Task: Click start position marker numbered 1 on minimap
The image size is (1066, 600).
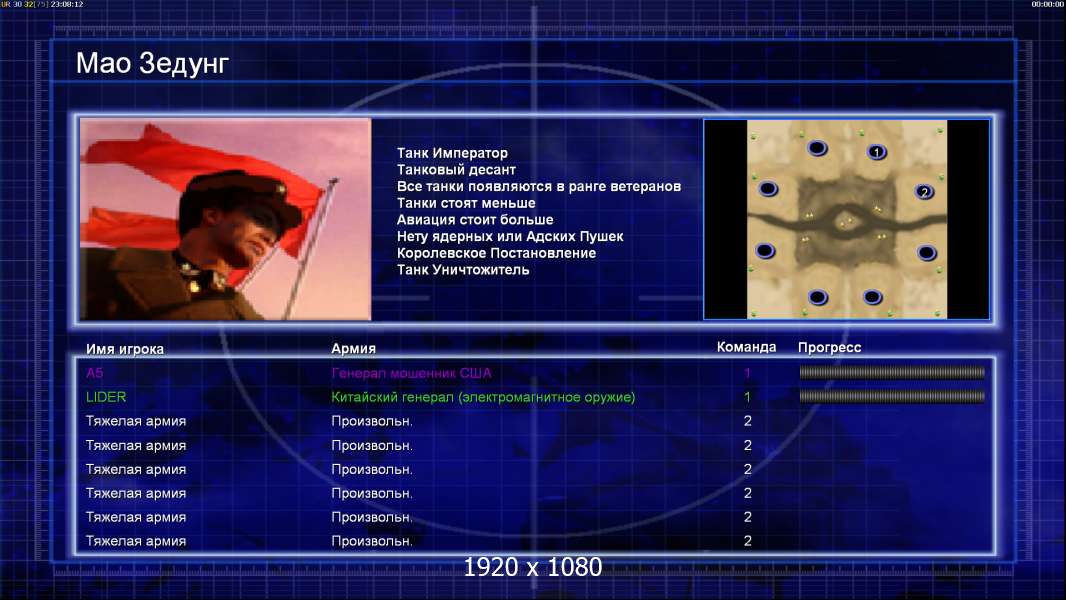Action: tap(877, 152)
